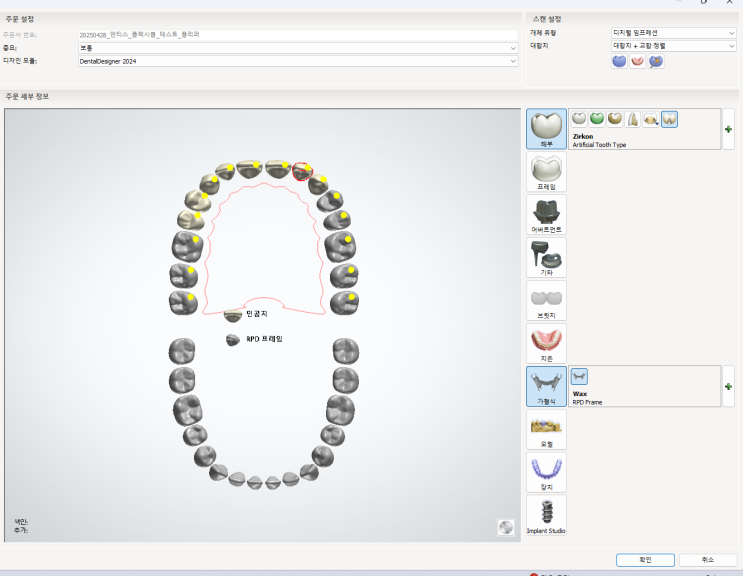The height and width of the screenshot is (576, 743).
Task: Click the pink jaw scan icon
Action: pyautogui.click(x=637, y=61)
